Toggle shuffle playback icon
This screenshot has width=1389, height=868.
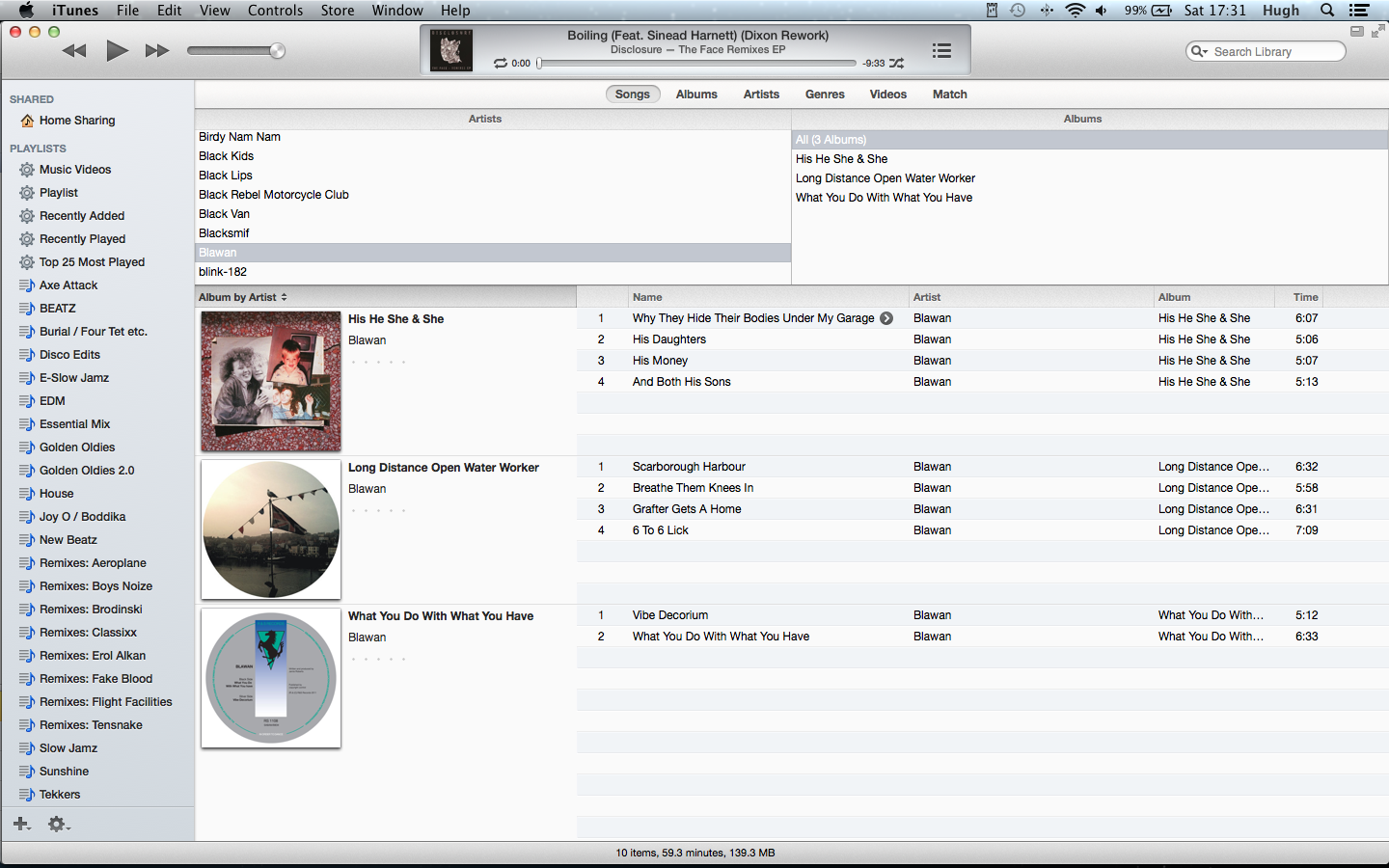897,64
